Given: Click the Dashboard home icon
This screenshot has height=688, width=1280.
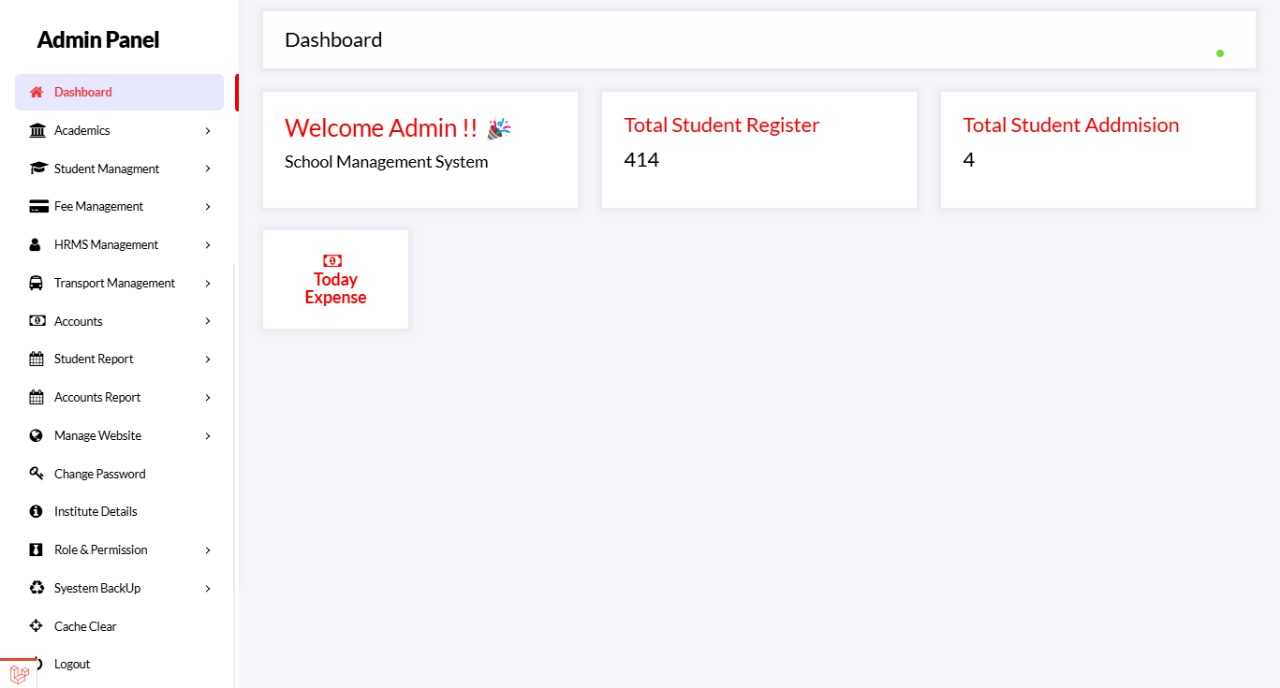Looking at the screenshot, I should pyautogui.click(x=37, y=92).
